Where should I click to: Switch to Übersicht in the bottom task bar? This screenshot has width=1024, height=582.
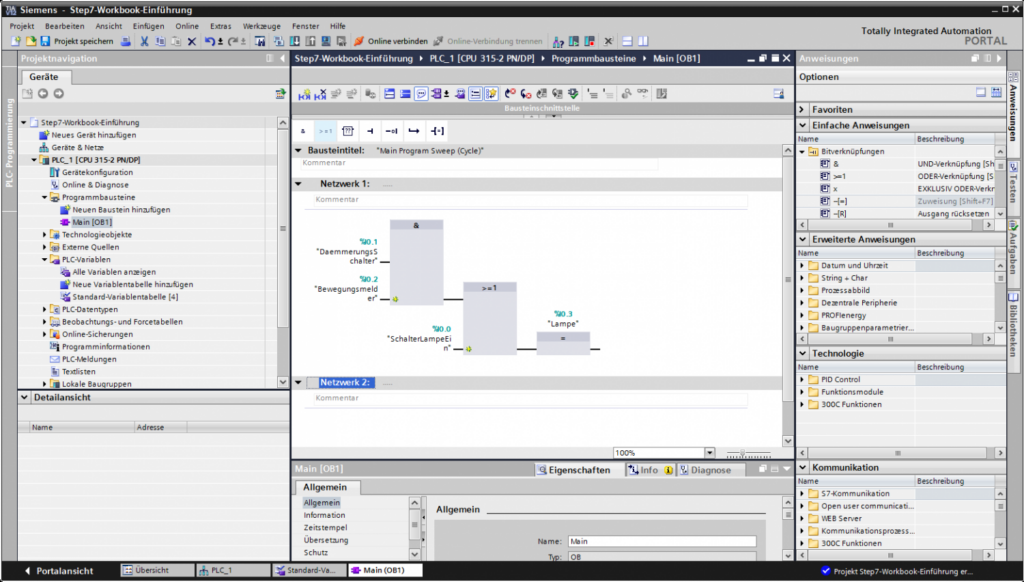tap(157, 570)
